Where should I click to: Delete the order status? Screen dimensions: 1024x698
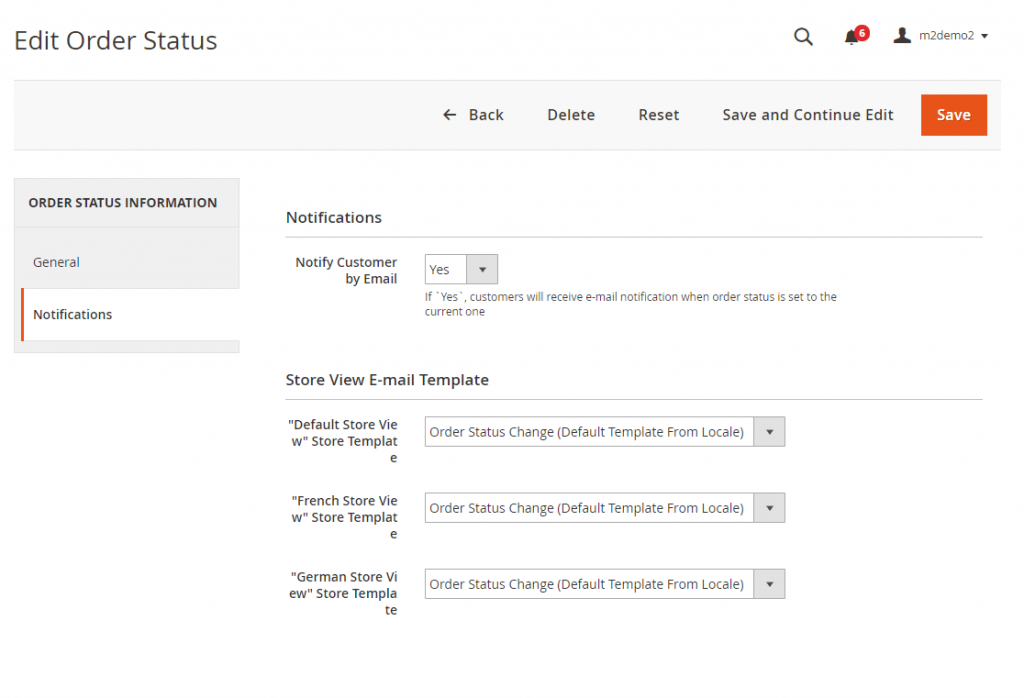[x=570, y=114]
